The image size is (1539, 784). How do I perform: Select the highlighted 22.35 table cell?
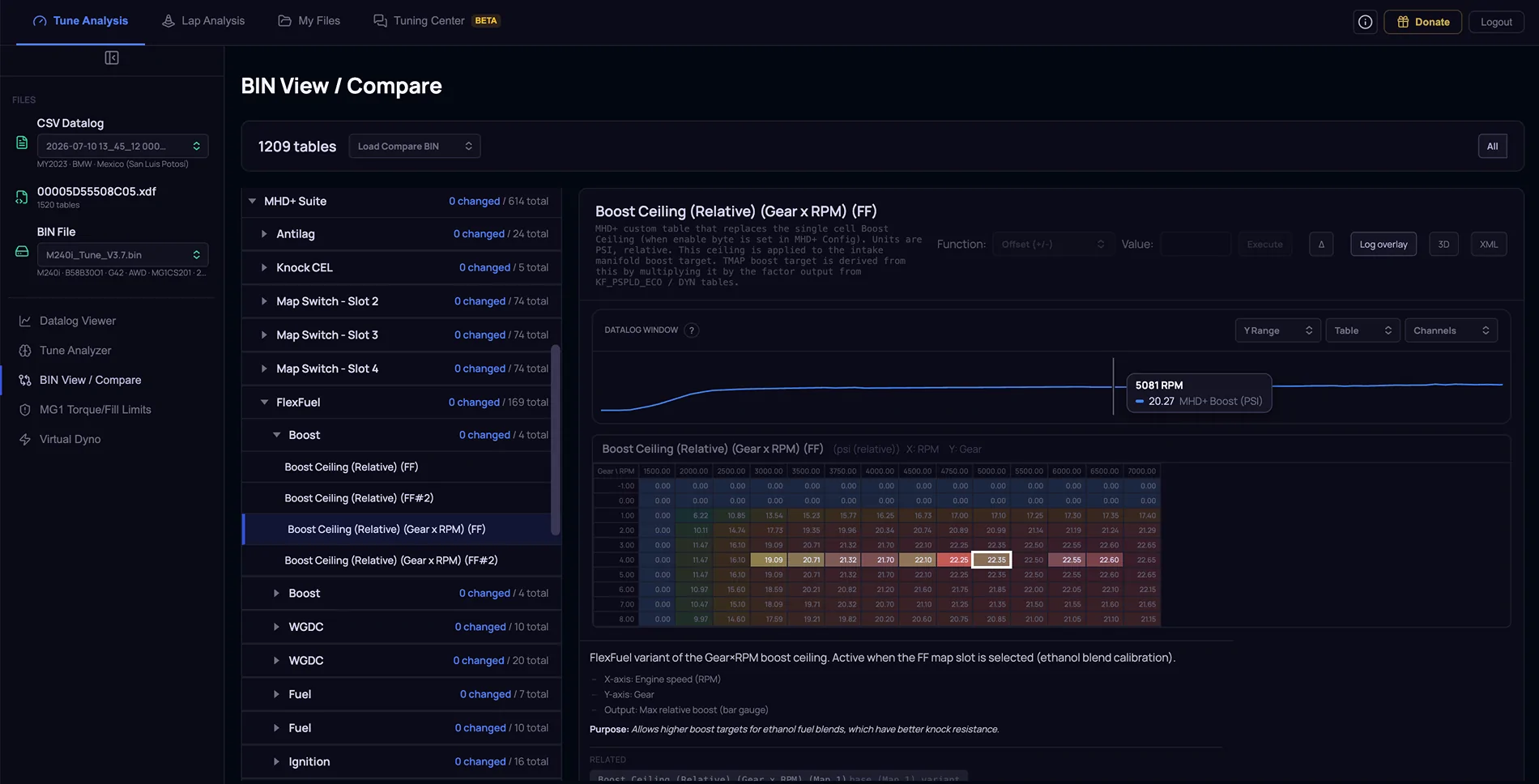point(992,560)
